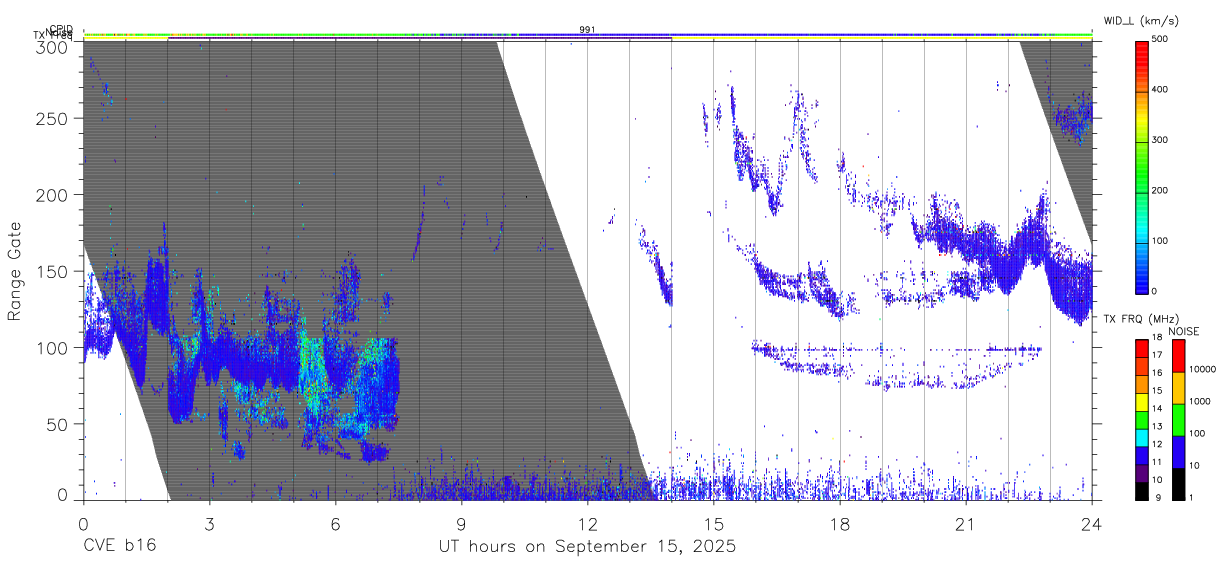Click the "1" label on NOISE legend
The width and height of the screenshot is (1228, 567).
point(1192,497)
